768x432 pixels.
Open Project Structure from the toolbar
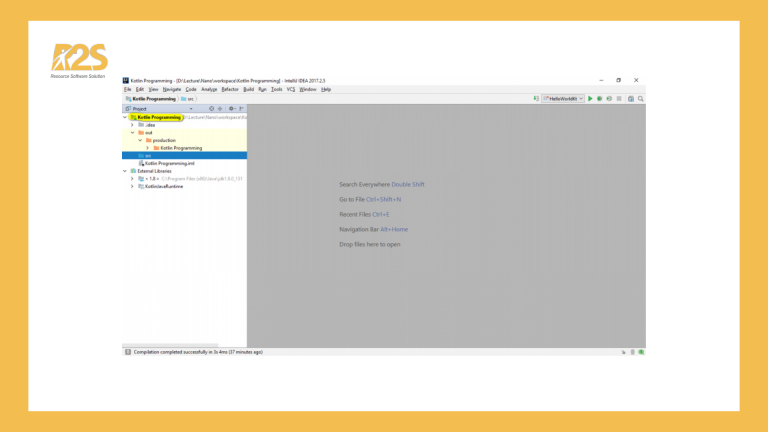point(631,99)
